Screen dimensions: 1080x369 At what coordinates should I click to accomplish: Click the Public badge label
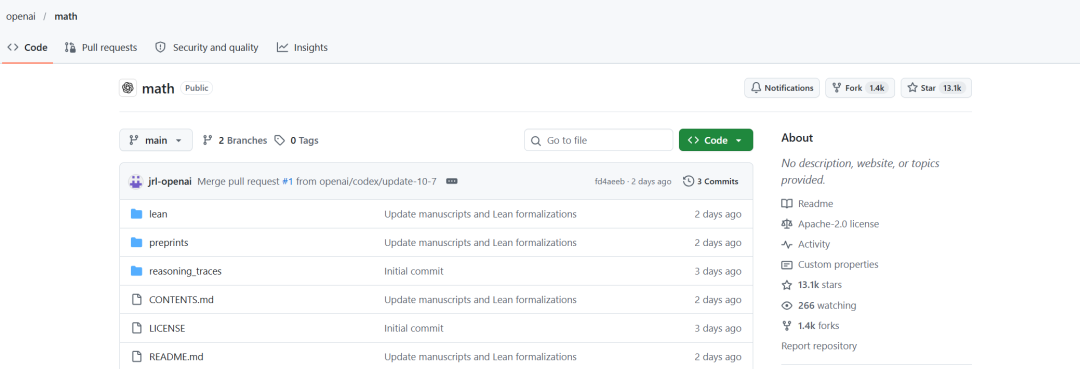click(196, 88)
